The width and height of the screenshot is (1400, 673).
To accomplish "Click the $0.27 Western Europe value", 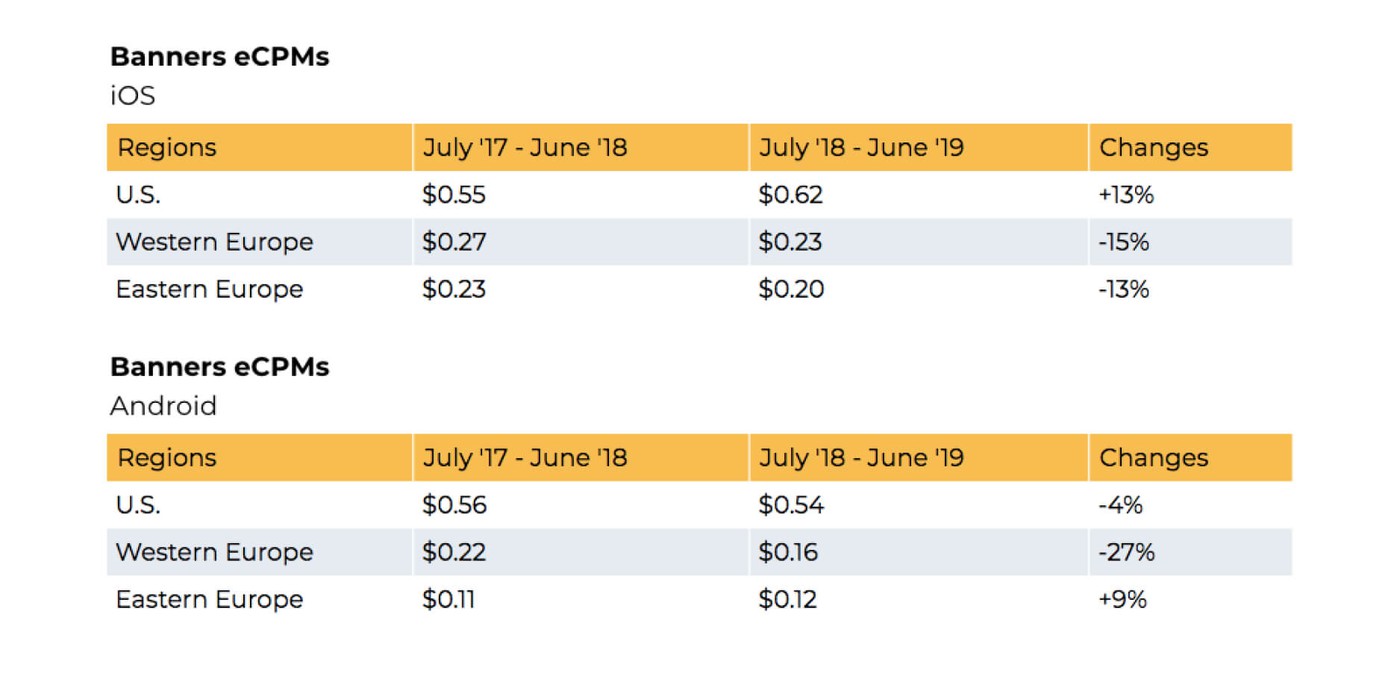I will (453, 242).
